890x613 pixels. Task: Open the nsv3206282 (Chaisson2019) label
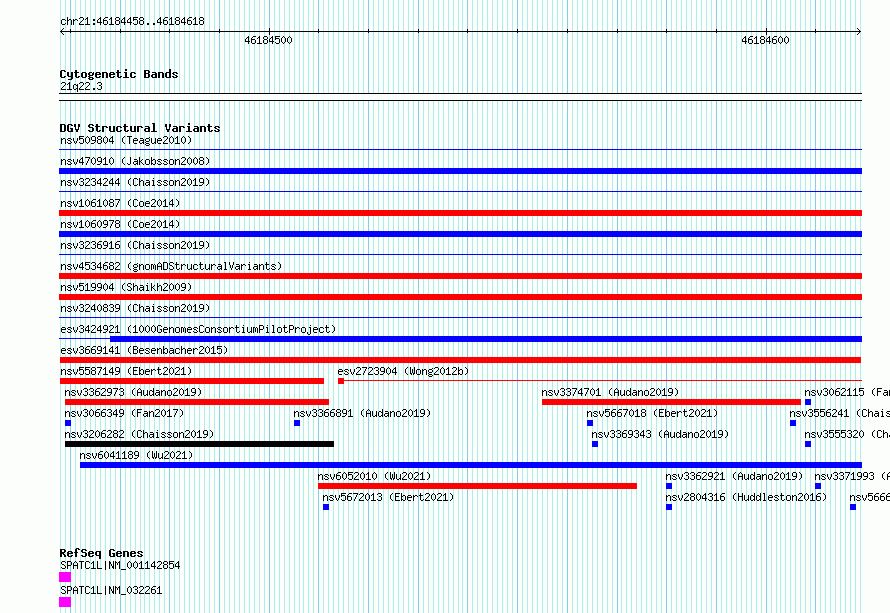point(140,434)
